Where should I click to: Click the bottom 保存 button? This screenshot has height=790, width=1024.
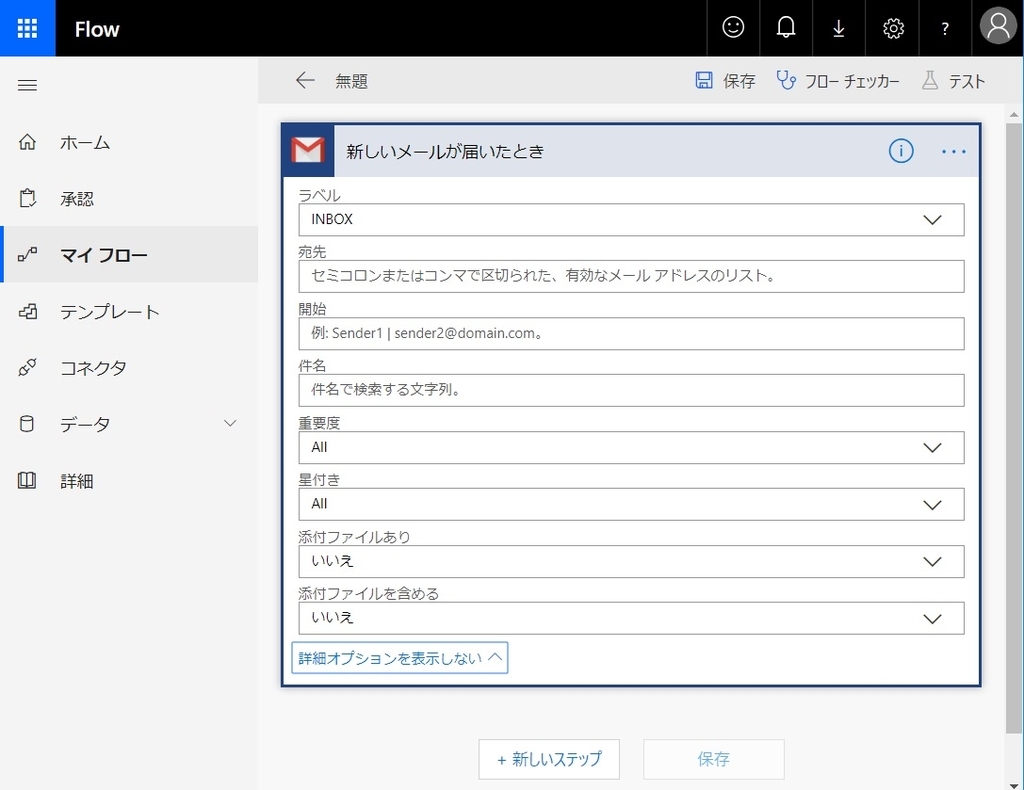click(714, 759)
